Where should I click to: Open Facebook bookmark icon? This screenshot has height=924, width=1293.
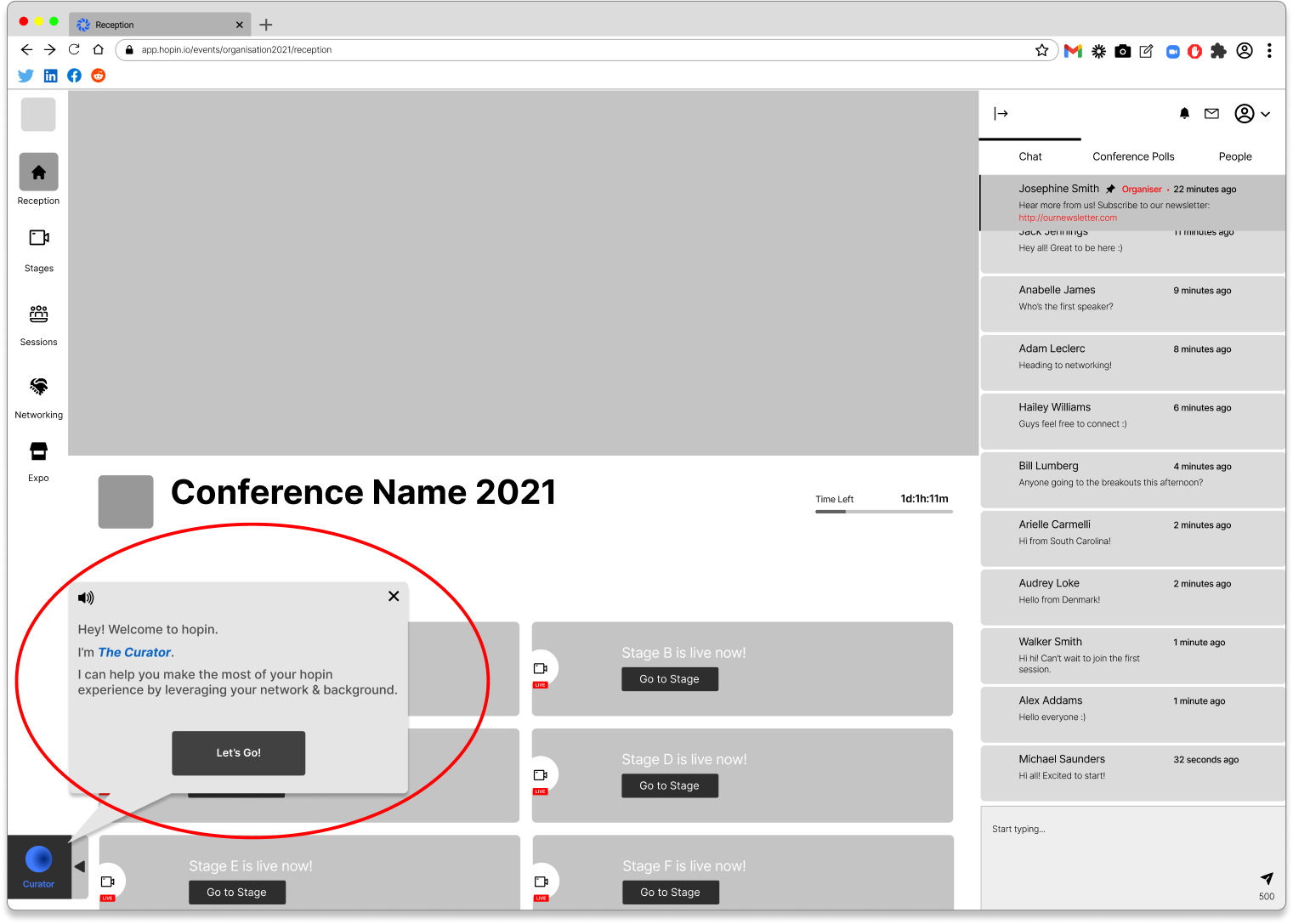coord(75,76)
